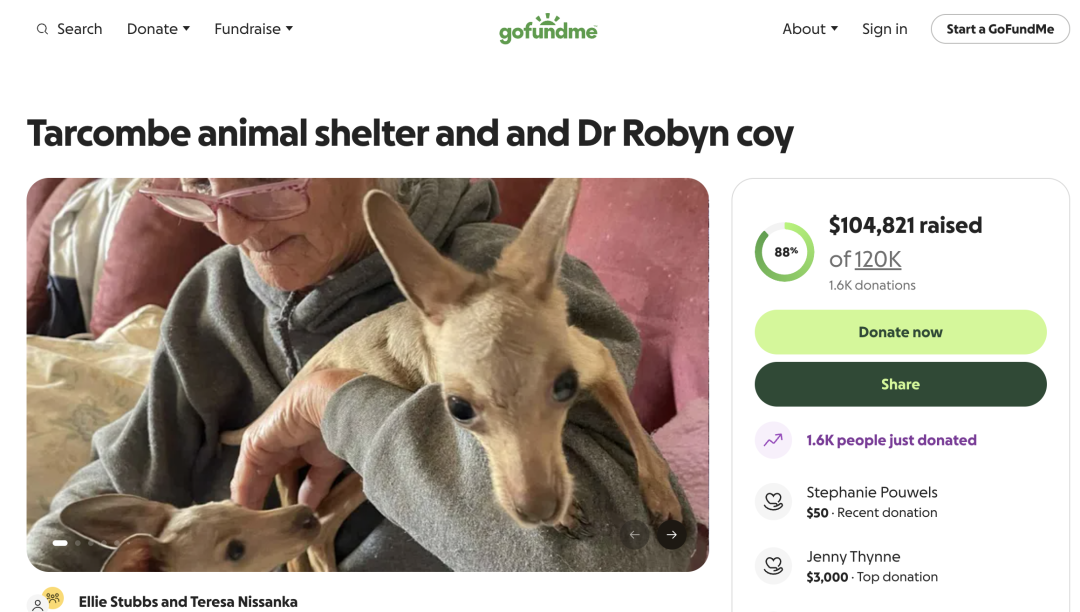Click the organizer avatar icon
The width and height of the screenshot is (1080, 612).
click(x=46, y=601)
